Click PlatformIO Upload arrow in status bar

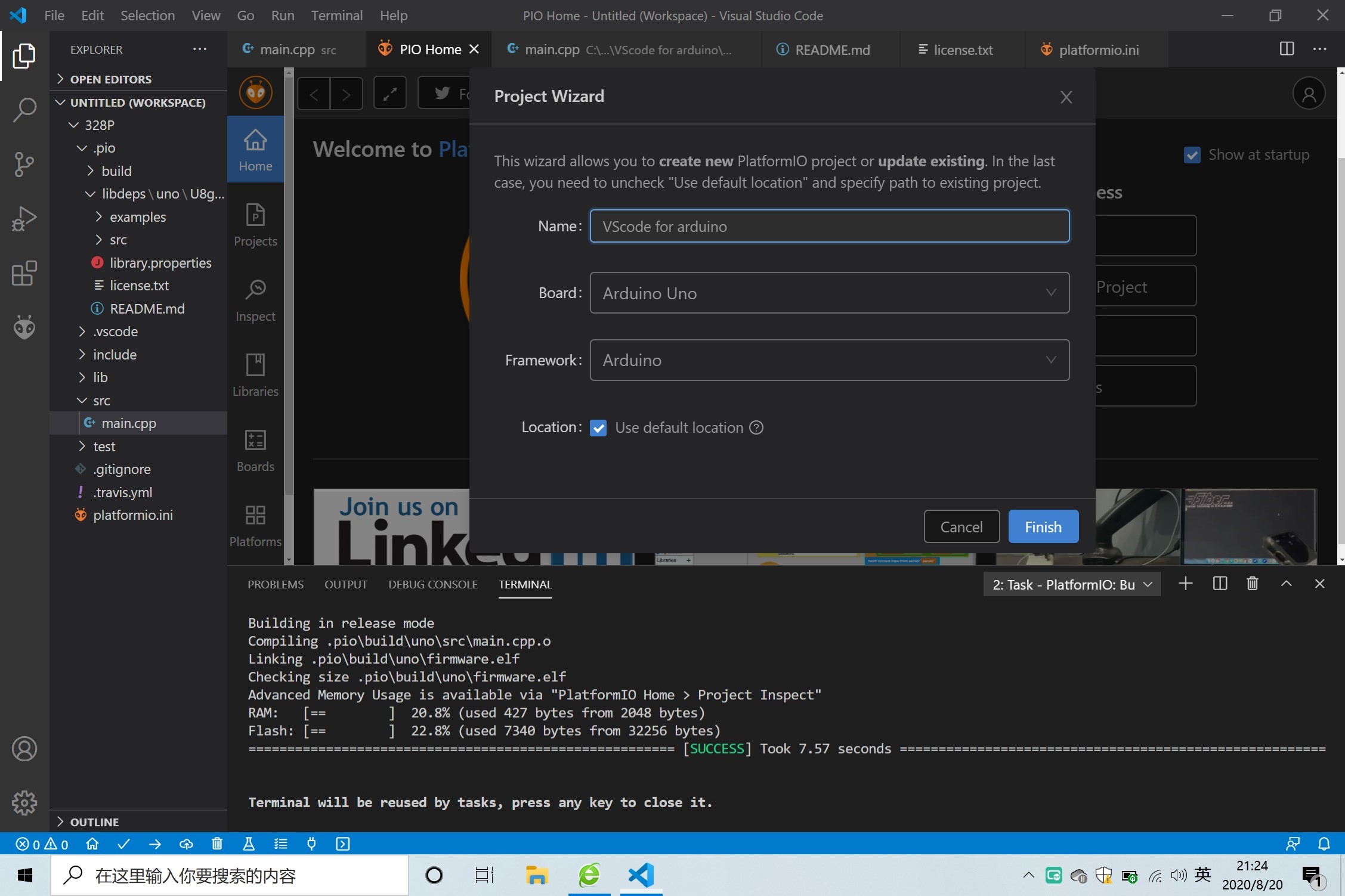(155, 844)
